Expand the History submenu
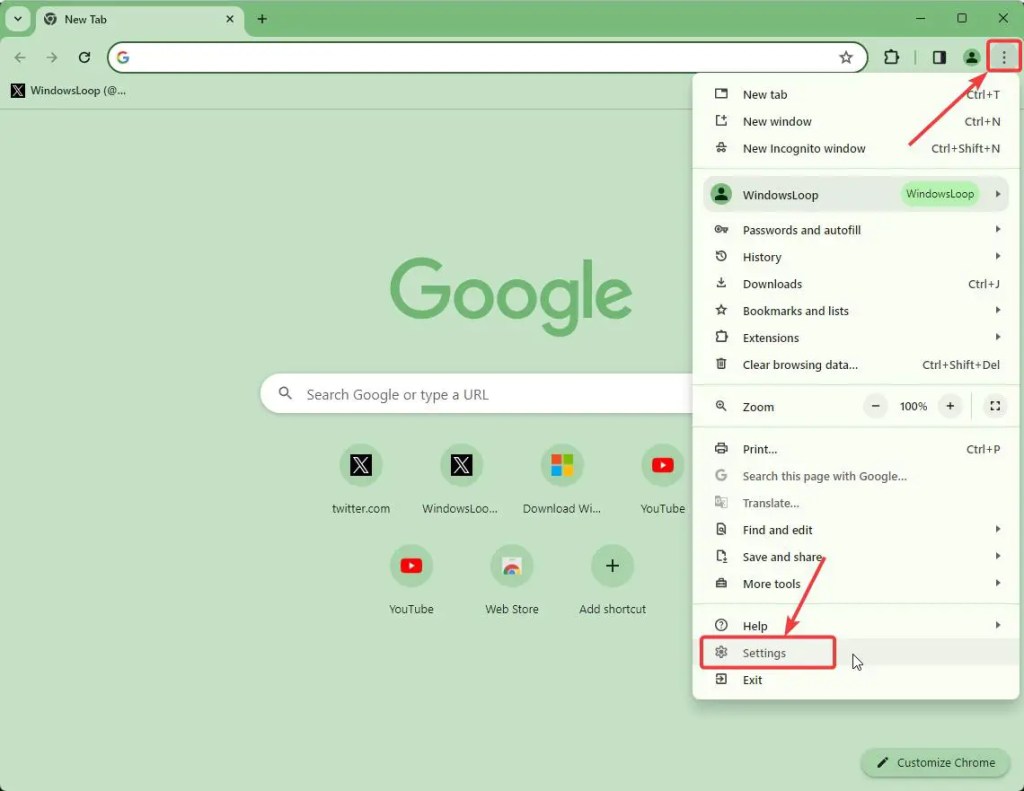The width and height of the screenshot is (1024, 791). pos(856,257)
